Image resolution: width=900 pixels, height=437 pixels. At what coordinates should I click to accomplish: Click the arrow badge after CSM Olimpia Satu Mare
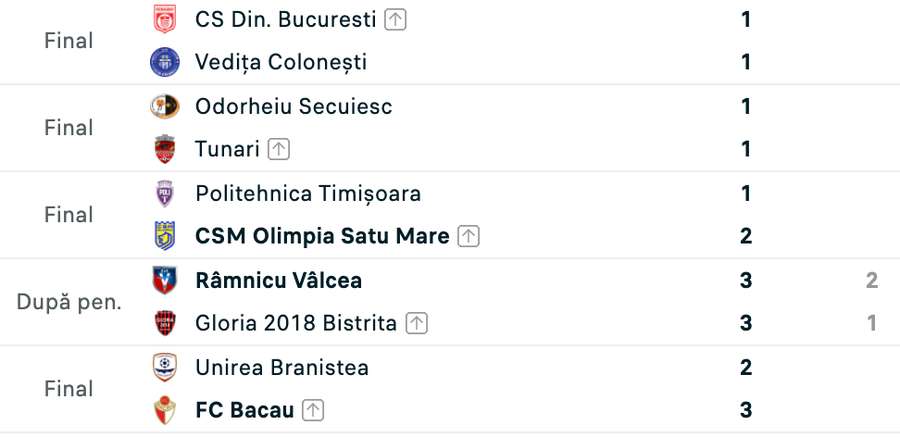(468, 237)
